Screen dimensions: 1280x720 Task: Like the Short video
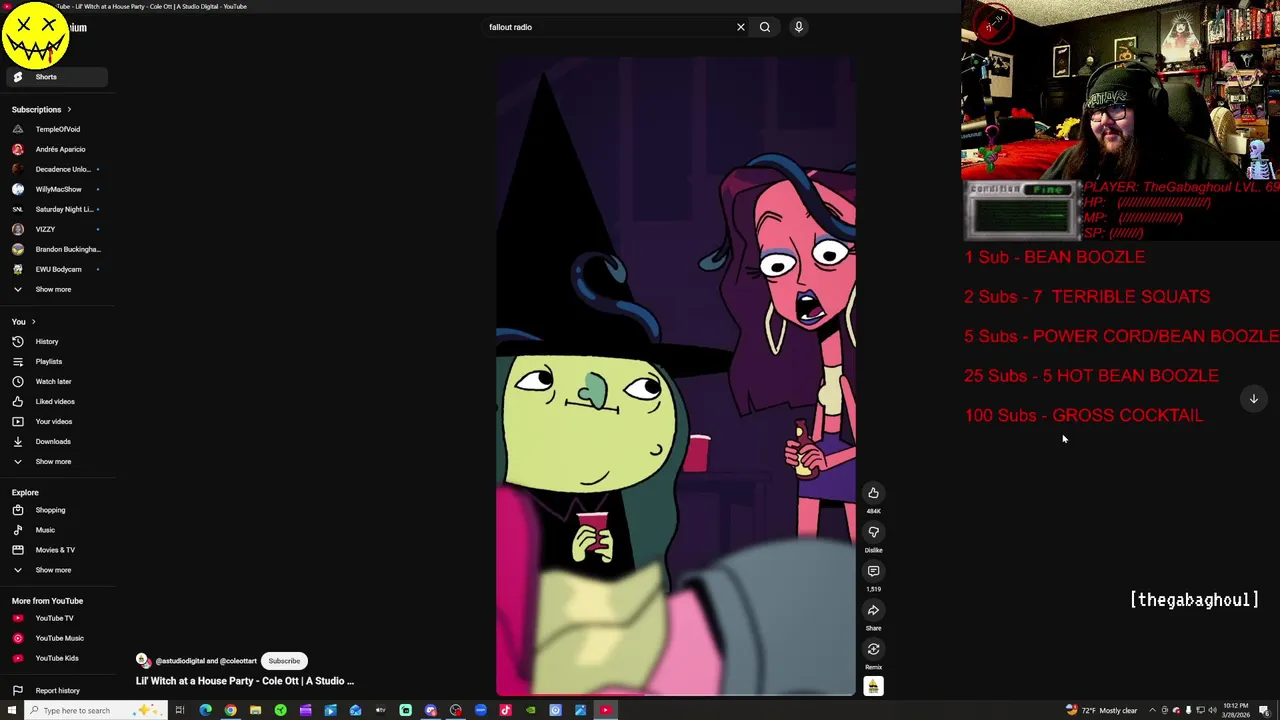[873, 493]
